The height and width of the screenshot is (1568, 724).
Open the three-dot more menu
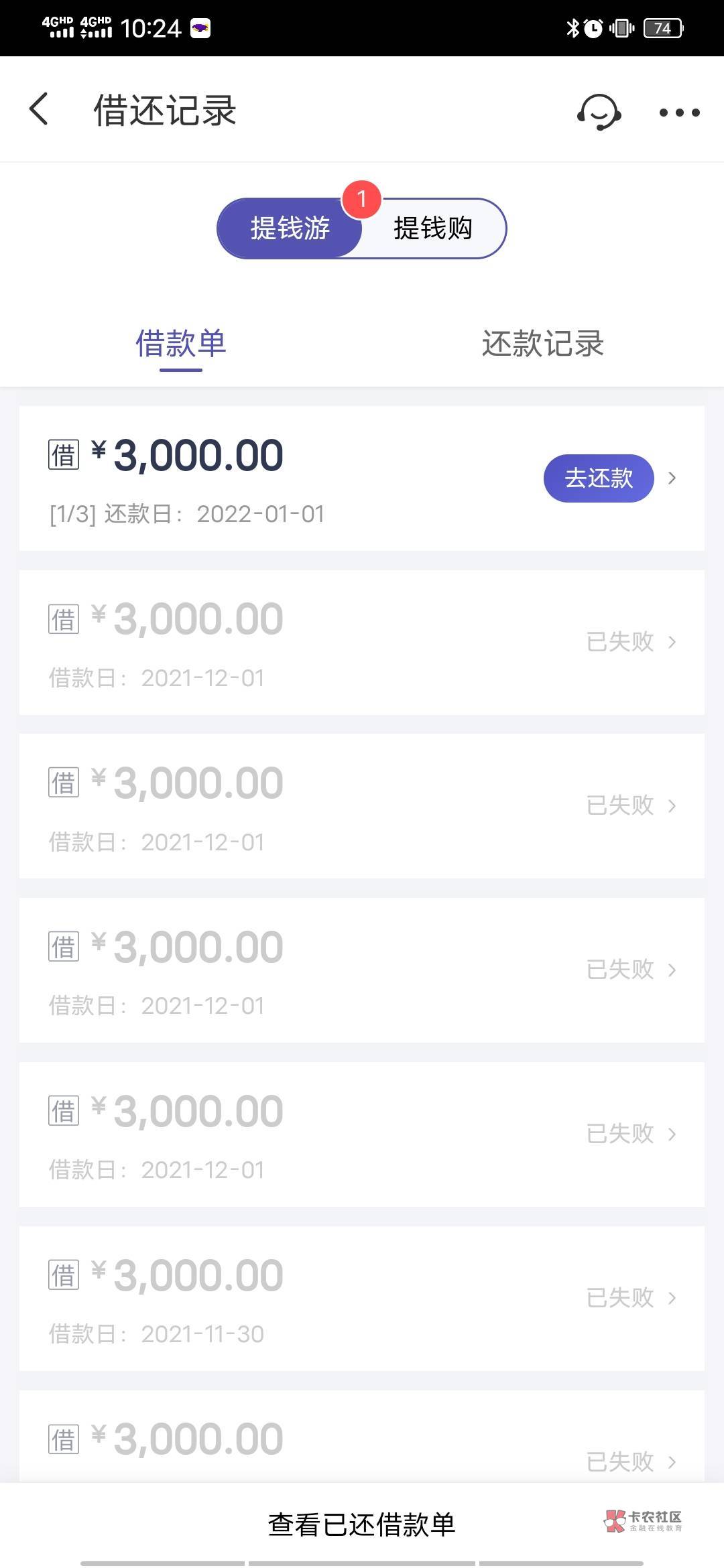coord(679,113)
